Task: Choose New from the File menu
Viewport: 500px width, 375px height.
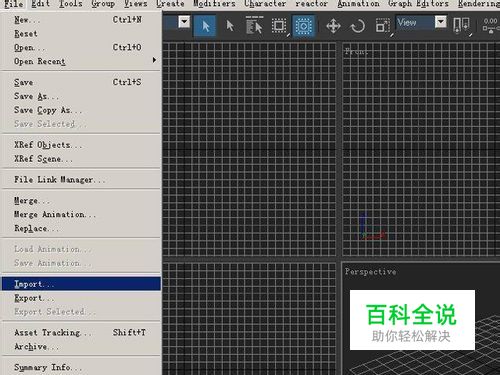Action: click(81, 20)
